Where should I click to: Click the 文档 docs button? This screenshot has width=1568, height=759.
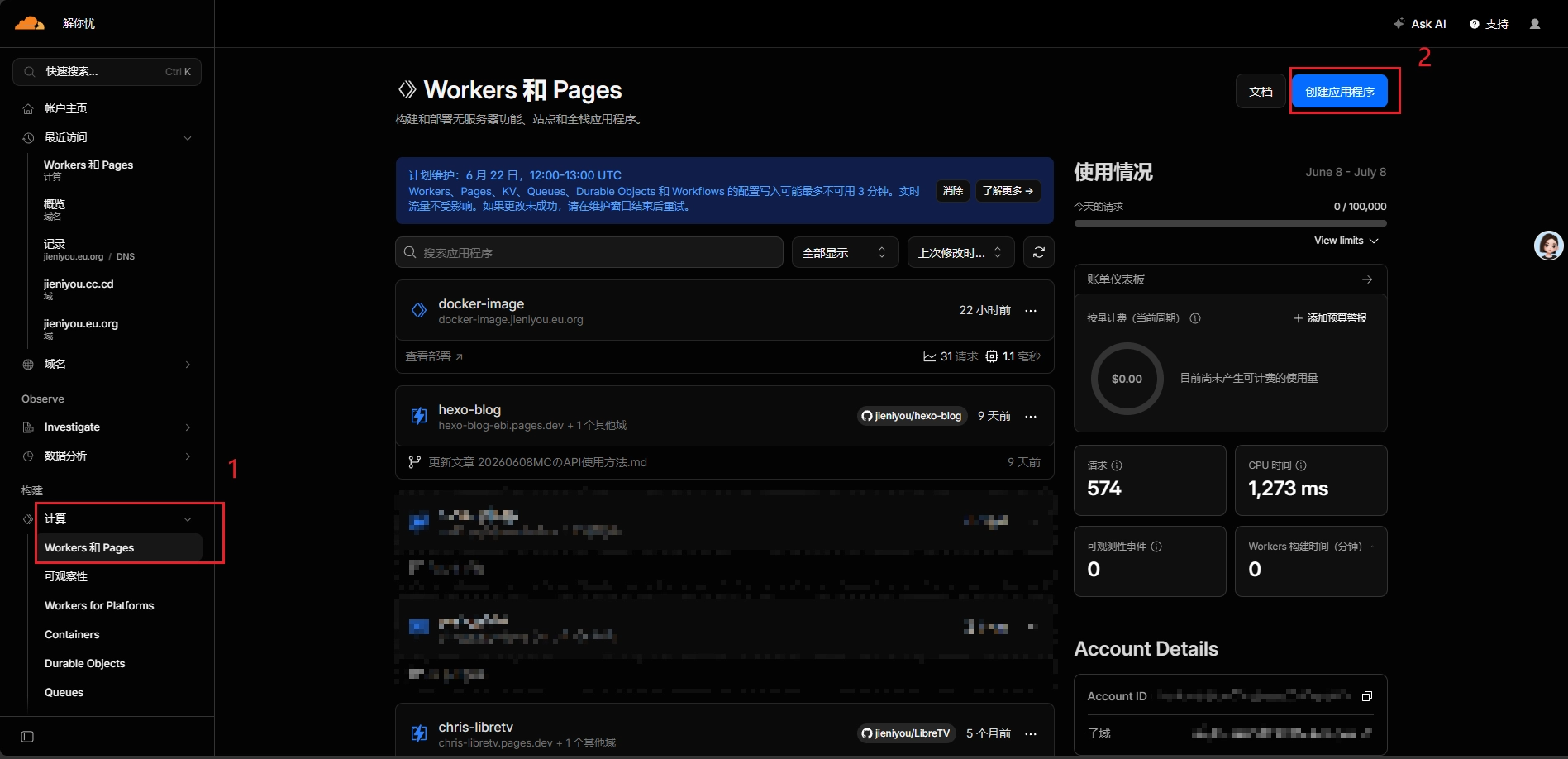pyautogui.click(x=1261, y=92)
